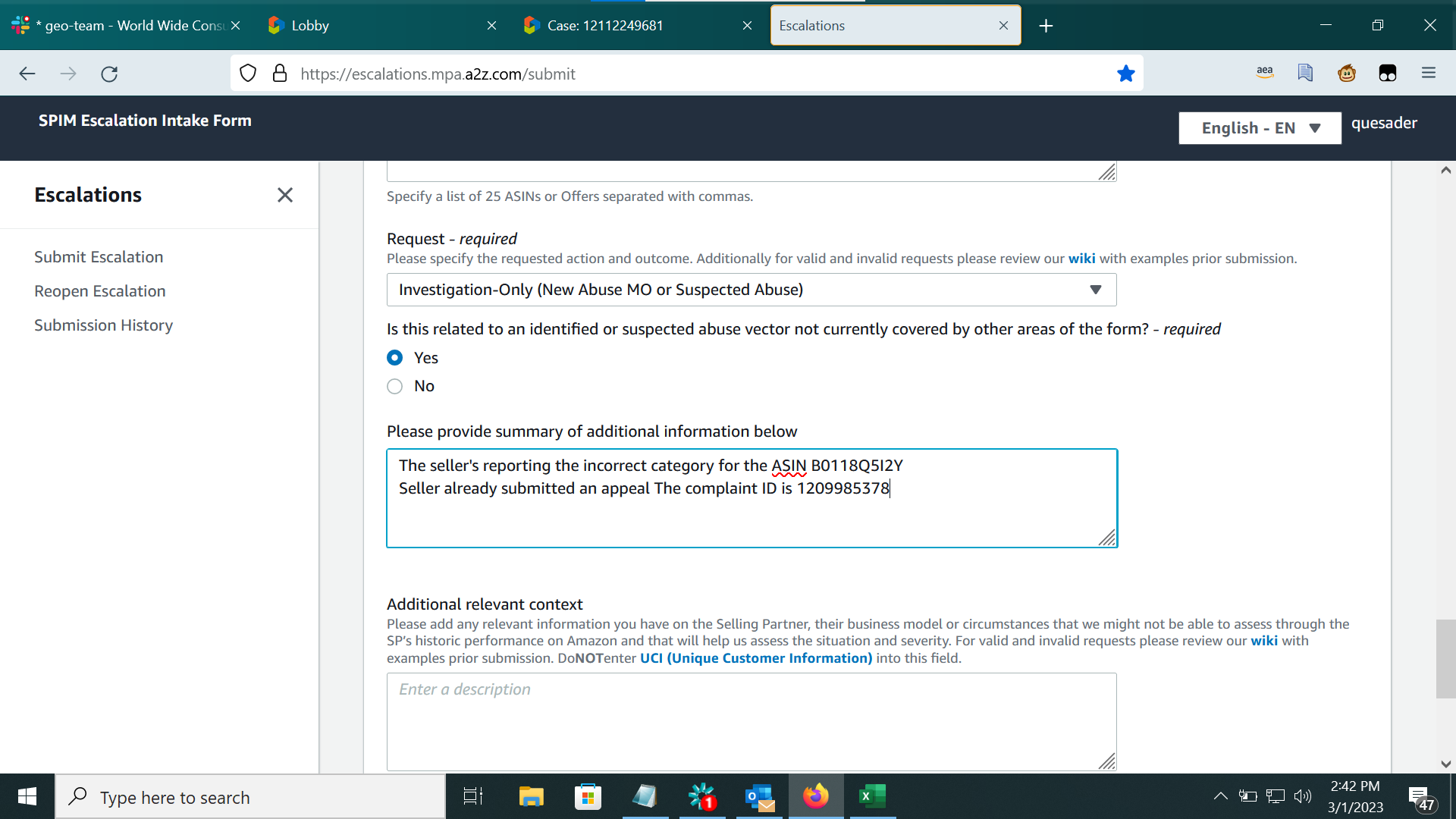This screenshot has width=1456, height=819.
Task: Open Microsoft Store from the taskbar
Action: click(x=588, y=796)
